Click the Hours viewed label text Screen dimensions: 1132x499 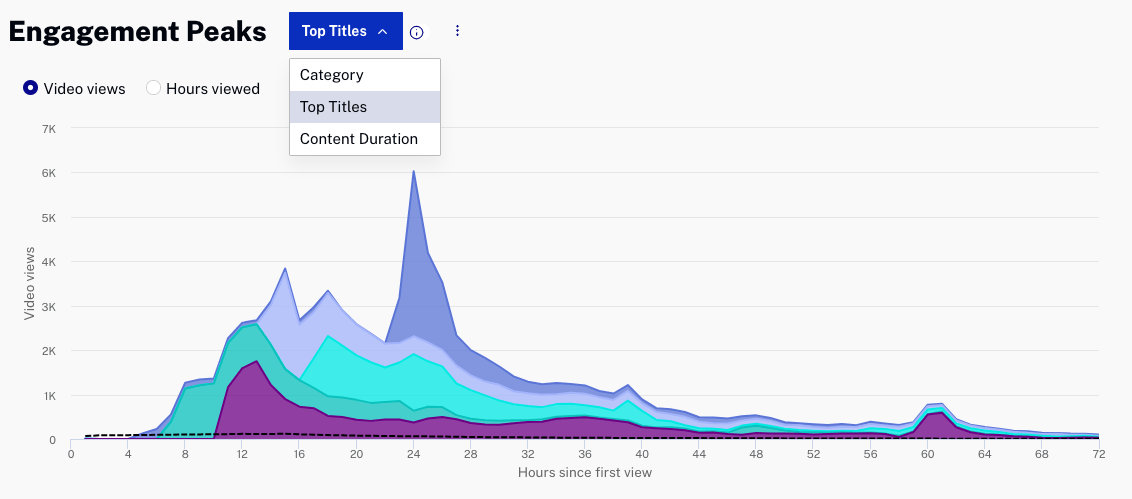click(x=213, y=89)
